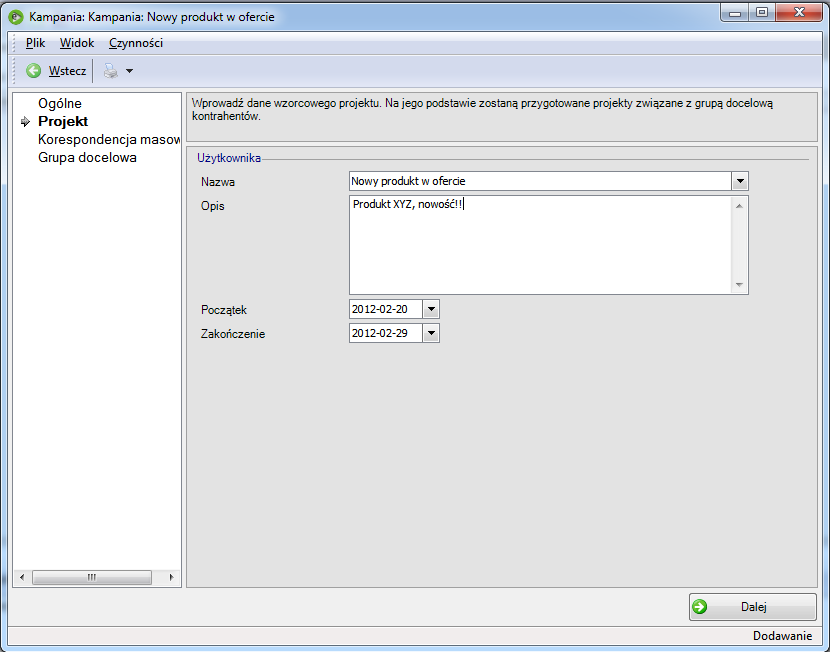This screenshot has height=652, width=830.
Task: Click the green arrow icon on Dalej
Action: tap(699, 606)
